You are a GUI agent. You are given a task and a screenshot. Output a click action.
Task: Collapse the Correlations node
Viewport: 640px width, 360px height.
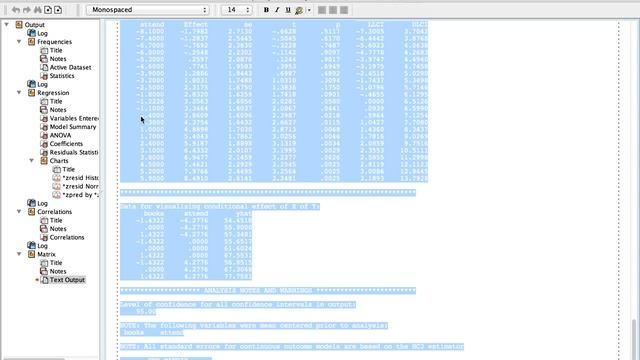[x=19, y=212]
